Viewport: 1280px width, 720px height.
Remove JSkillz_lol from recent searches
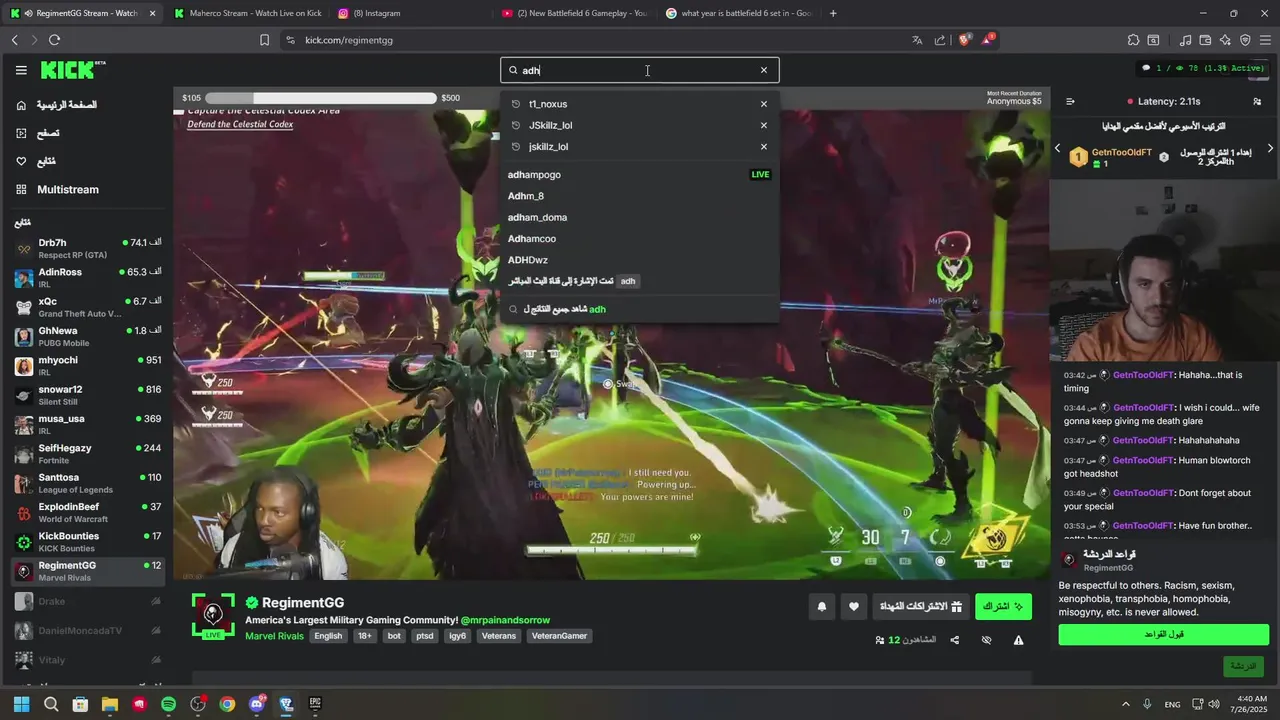(764, 125)
